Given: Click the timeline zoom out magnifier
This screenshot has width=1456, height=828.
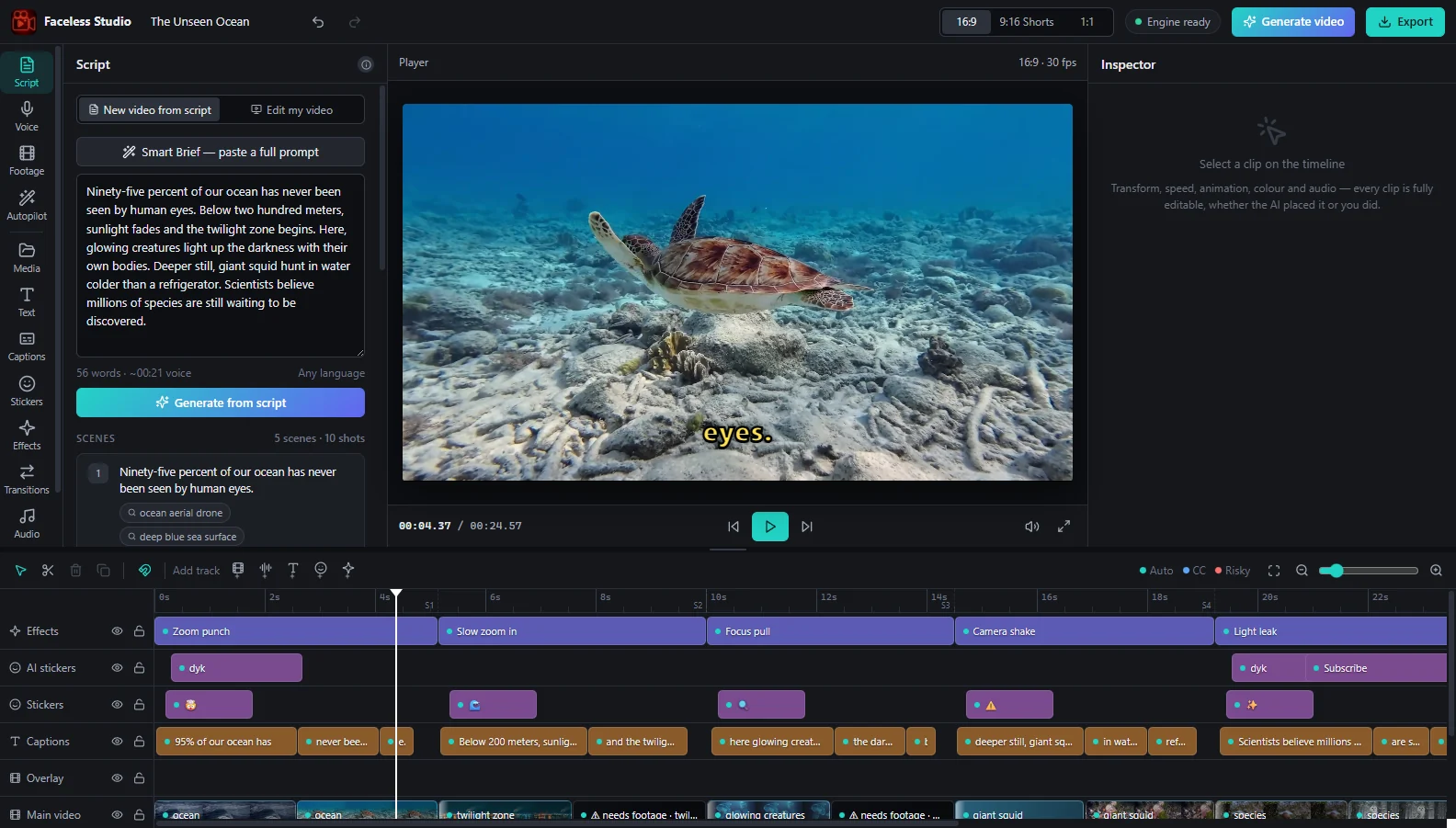Looking at the screenshot, I should [1302, 571].
